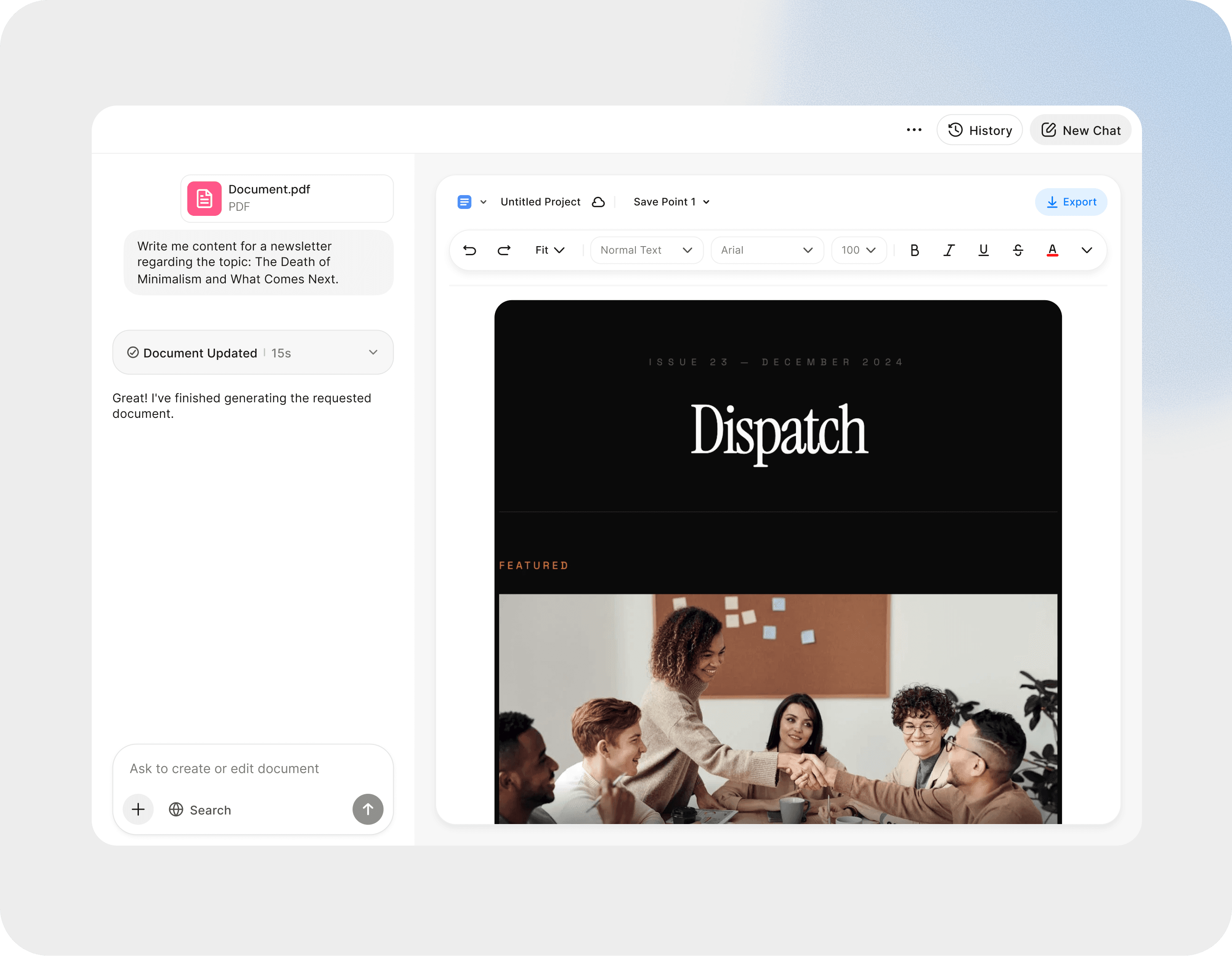Open the Fit zoom menu
Viewport: 1232px width, 956px height.
tap(549, 250)
